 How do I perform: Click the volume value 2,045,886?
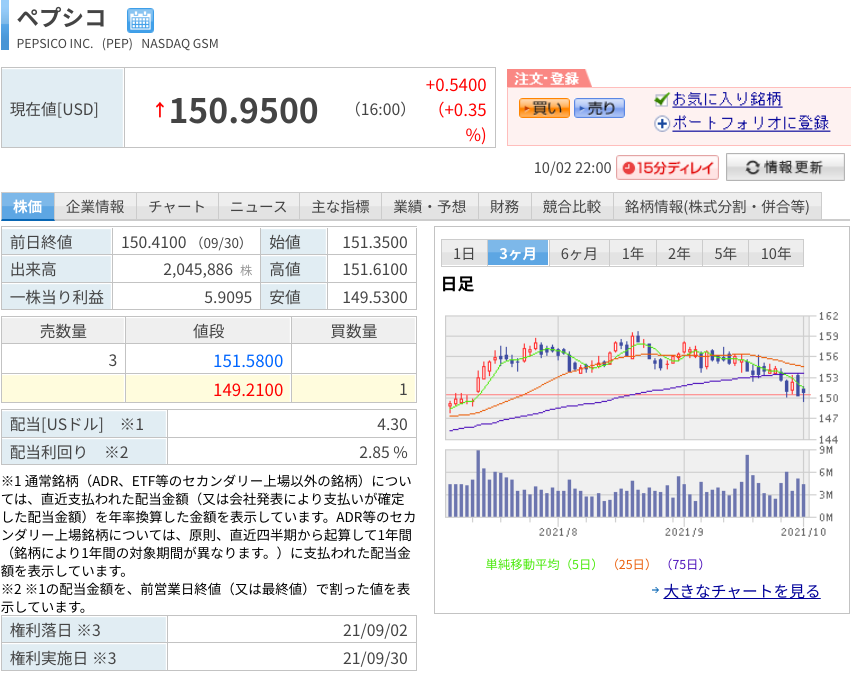point(198,270)
